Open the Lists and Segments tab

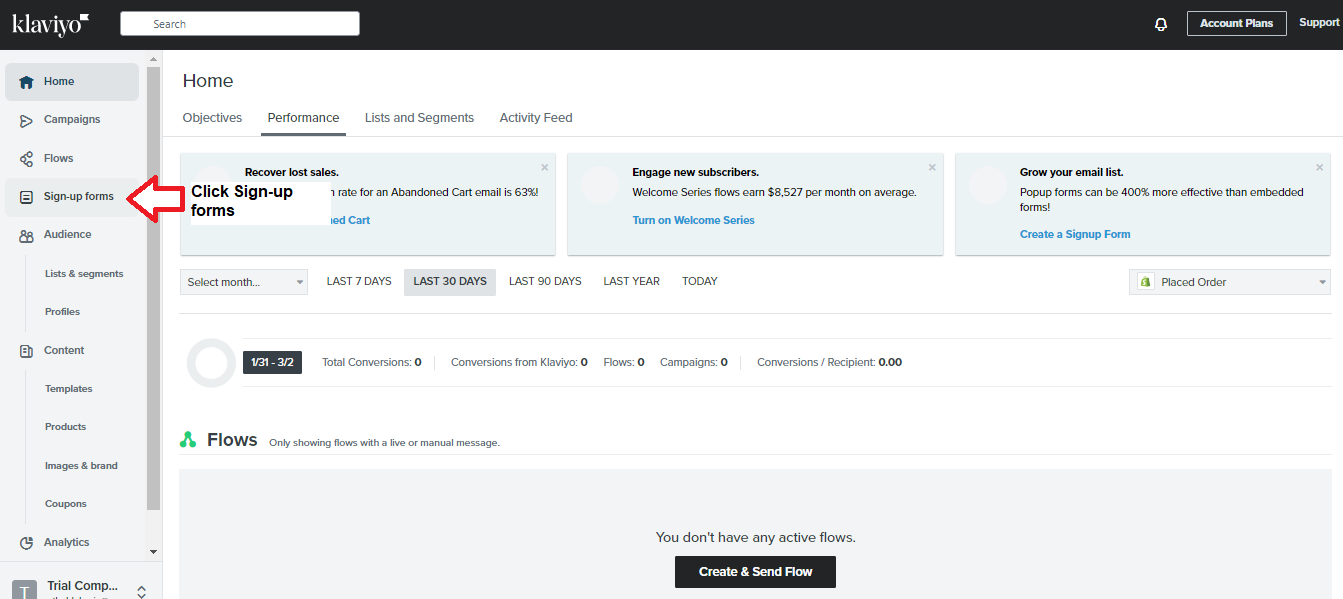419,118
